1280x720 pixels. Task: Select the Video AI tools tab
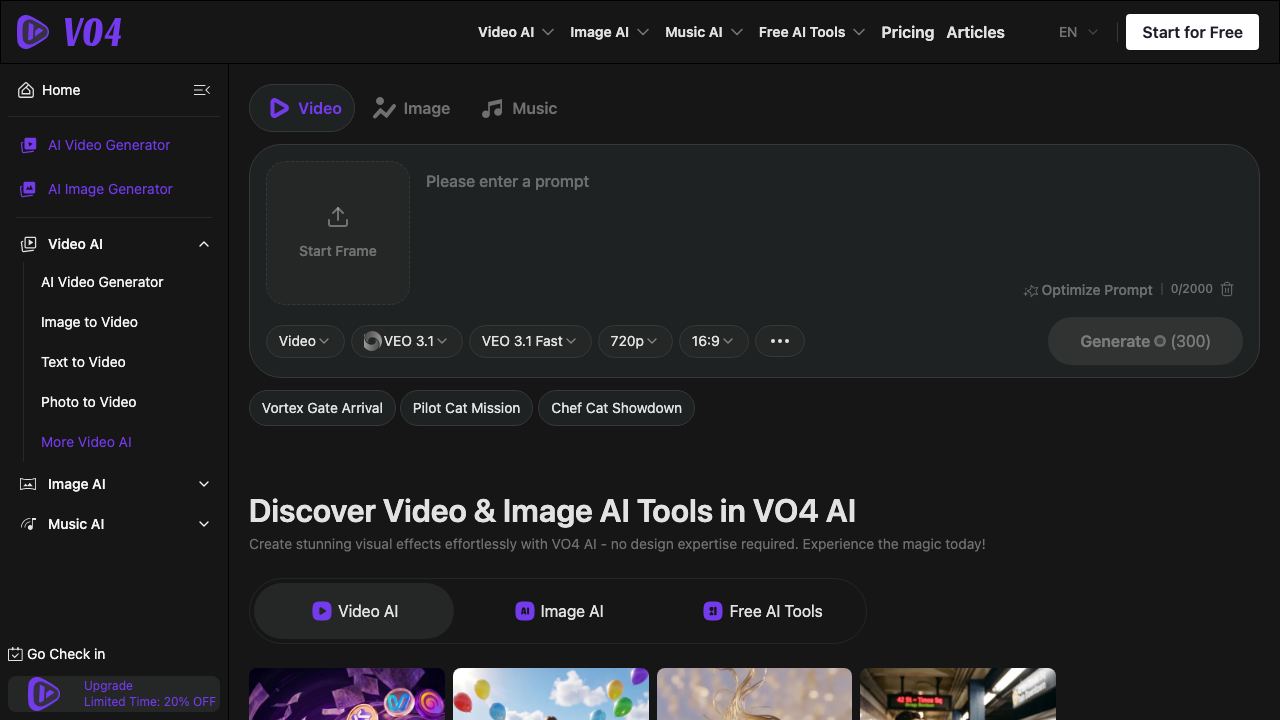(355, 611)
